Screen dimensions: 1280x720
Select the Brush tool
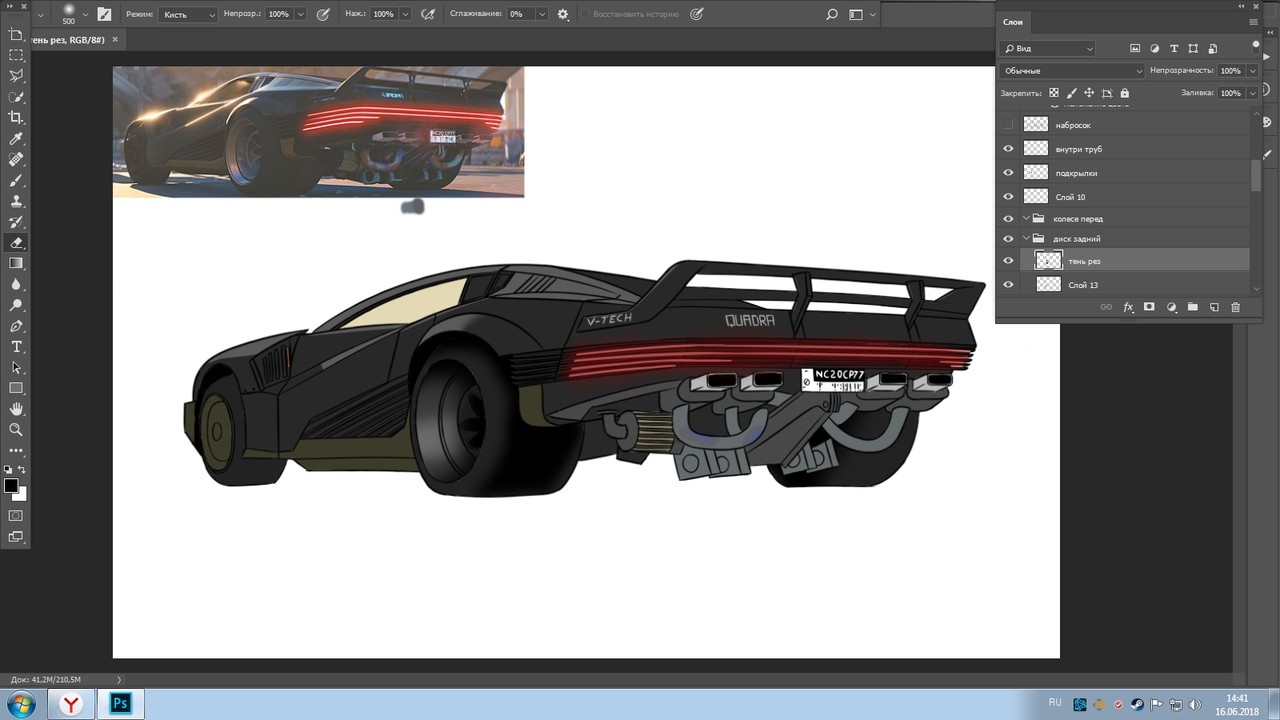[x=16, y=181]
